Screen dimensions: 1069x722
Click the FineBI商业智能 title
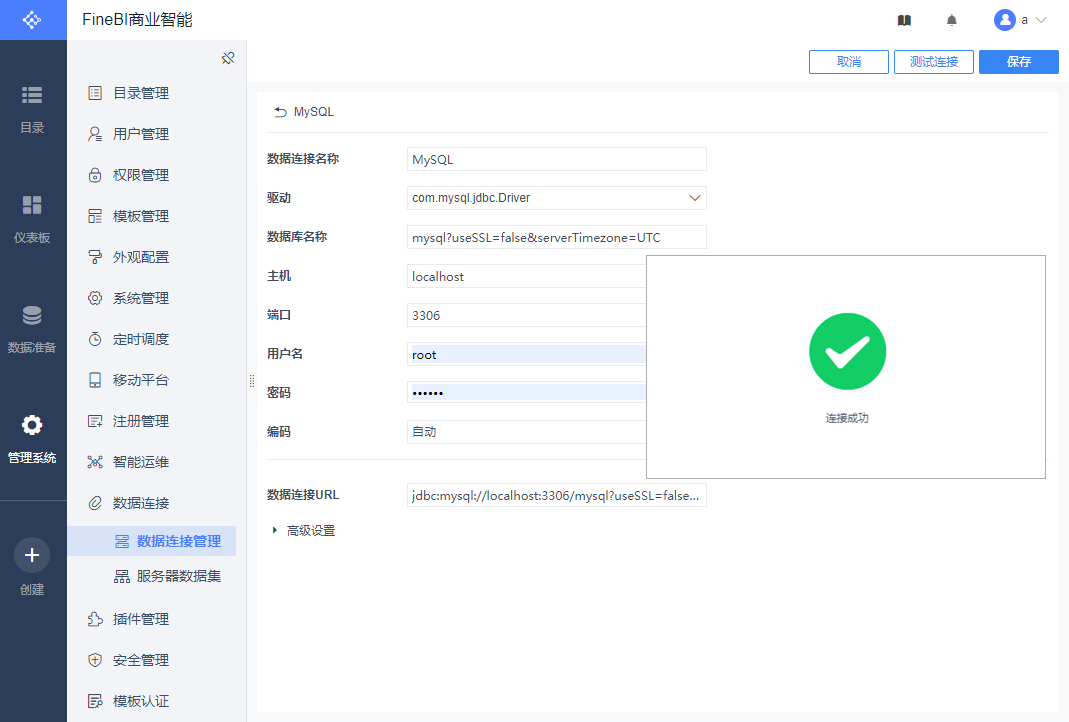[x=137, y=20]
